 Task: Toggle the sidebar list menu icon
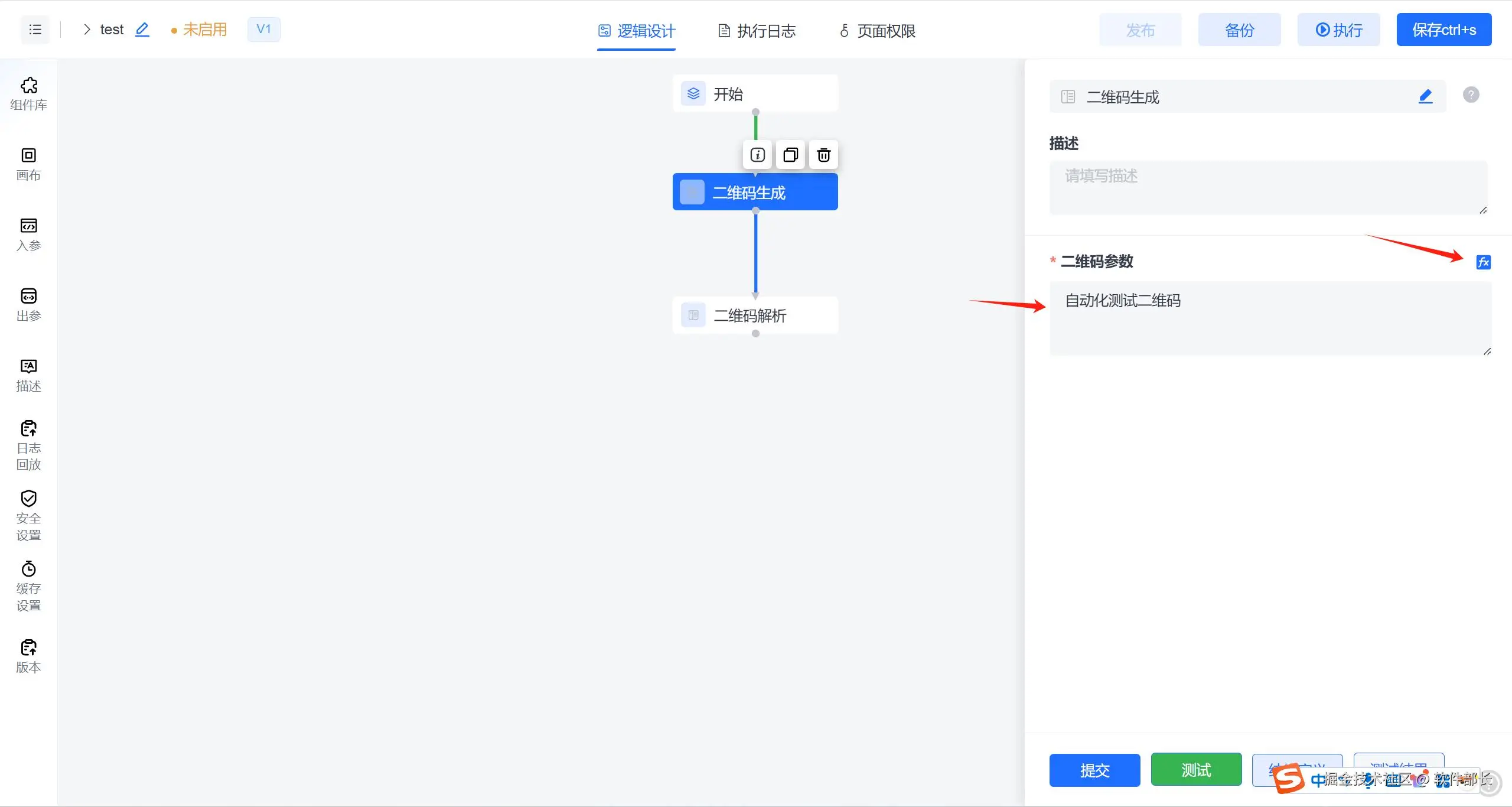coord(35,30)
